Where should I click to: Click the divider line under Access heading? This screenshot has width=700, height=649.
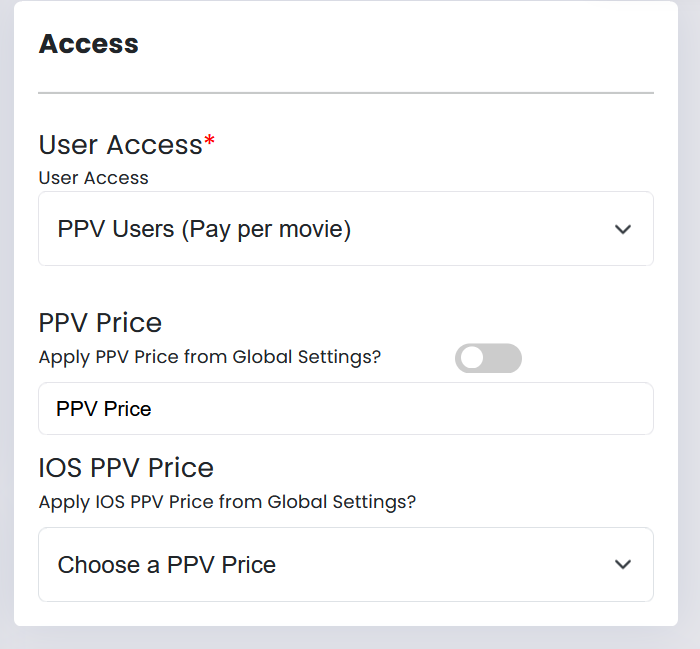coord(345,93)
